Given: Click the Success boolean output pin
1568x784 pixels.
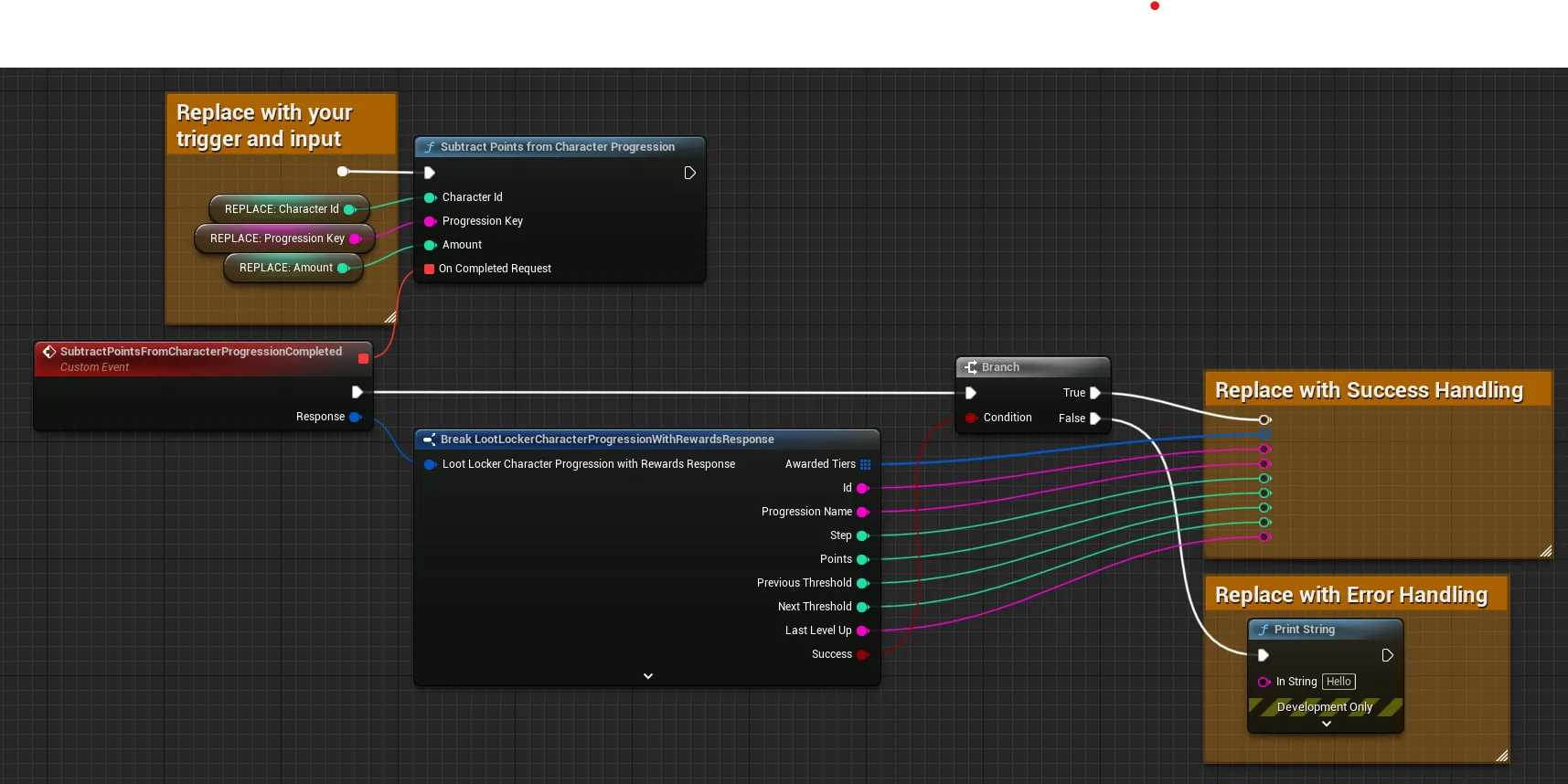Looking at the screenshot, I should 862,654.
